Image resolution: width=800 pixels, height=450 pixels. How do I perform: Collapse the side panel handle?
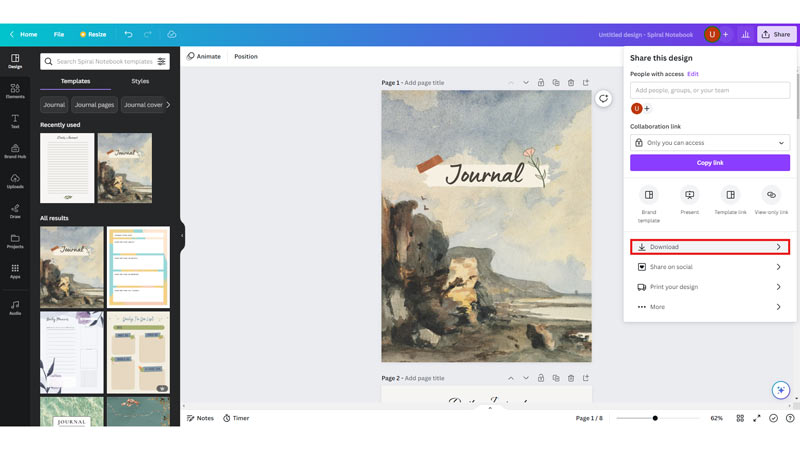pos(182,236)
